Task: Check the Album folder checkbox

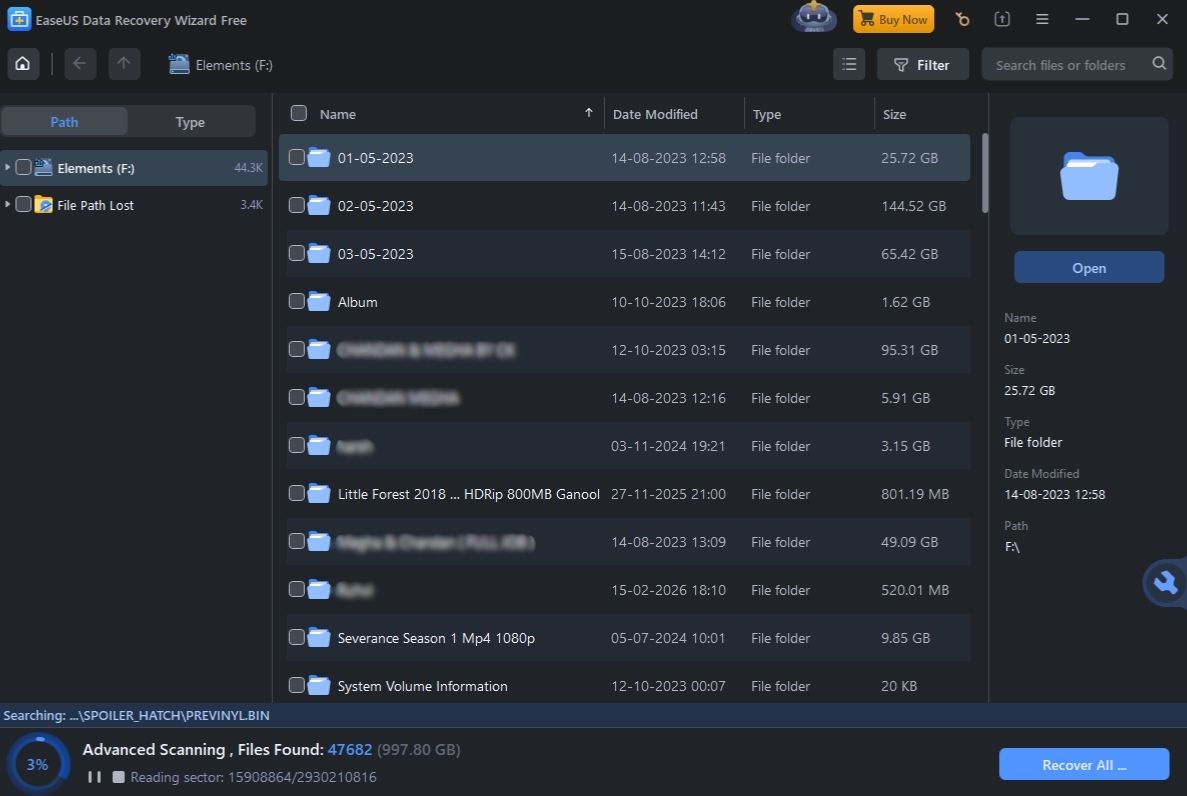Action: (297, 301)
